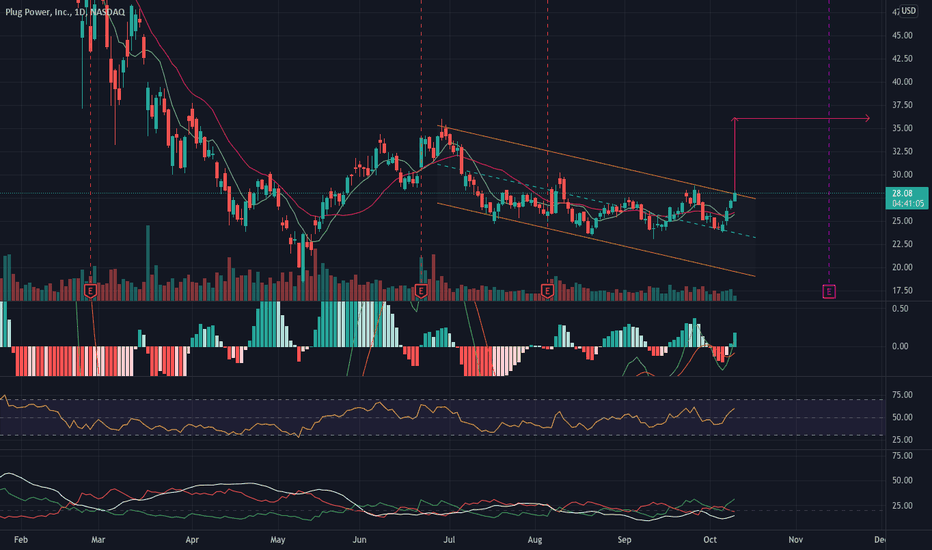Click the purple upcoming earnings marker in November

coord(829,291)
